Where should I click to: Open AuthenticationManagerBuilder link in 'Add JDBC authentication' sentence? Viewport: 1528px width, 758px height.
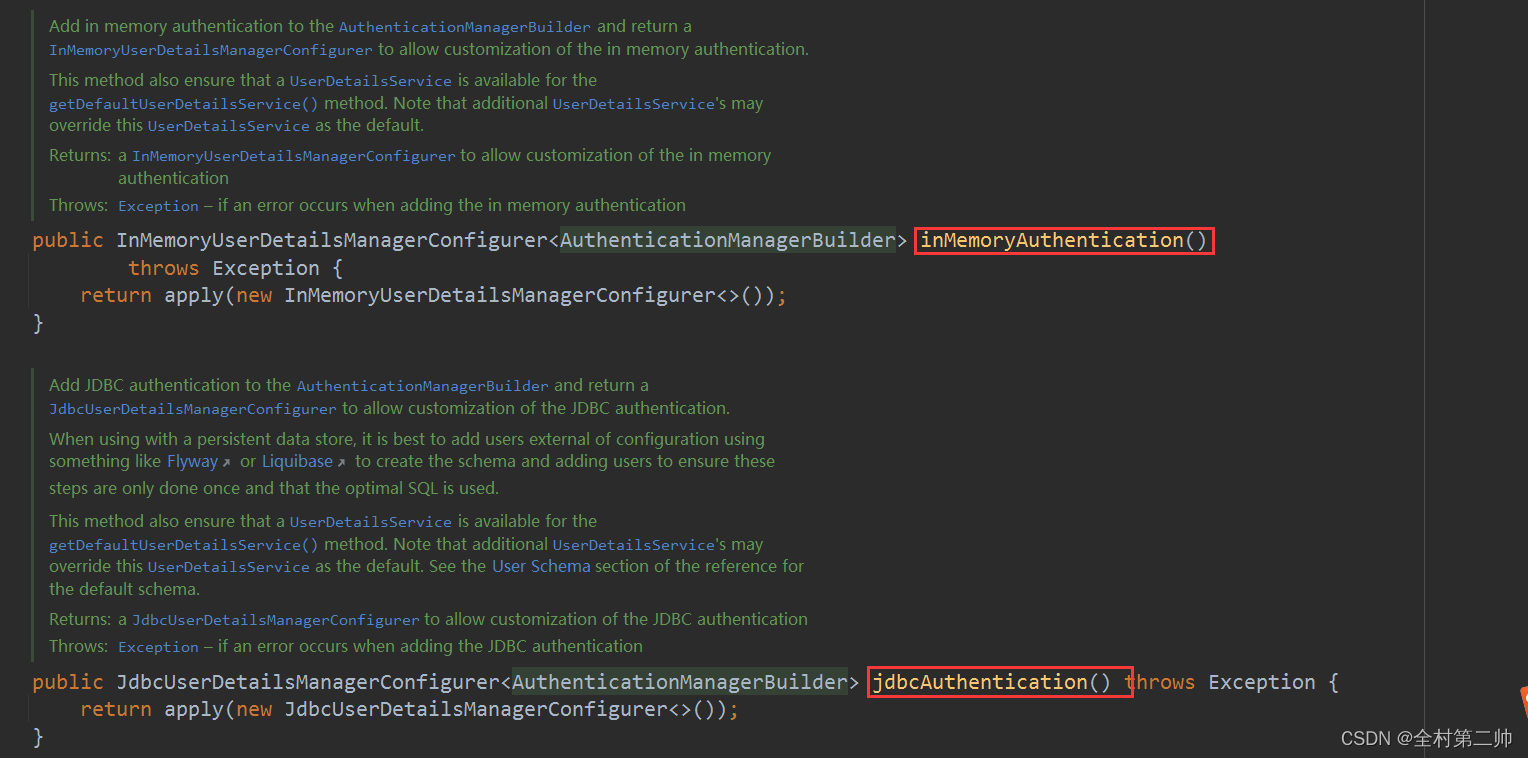click(x=423, y=386)
